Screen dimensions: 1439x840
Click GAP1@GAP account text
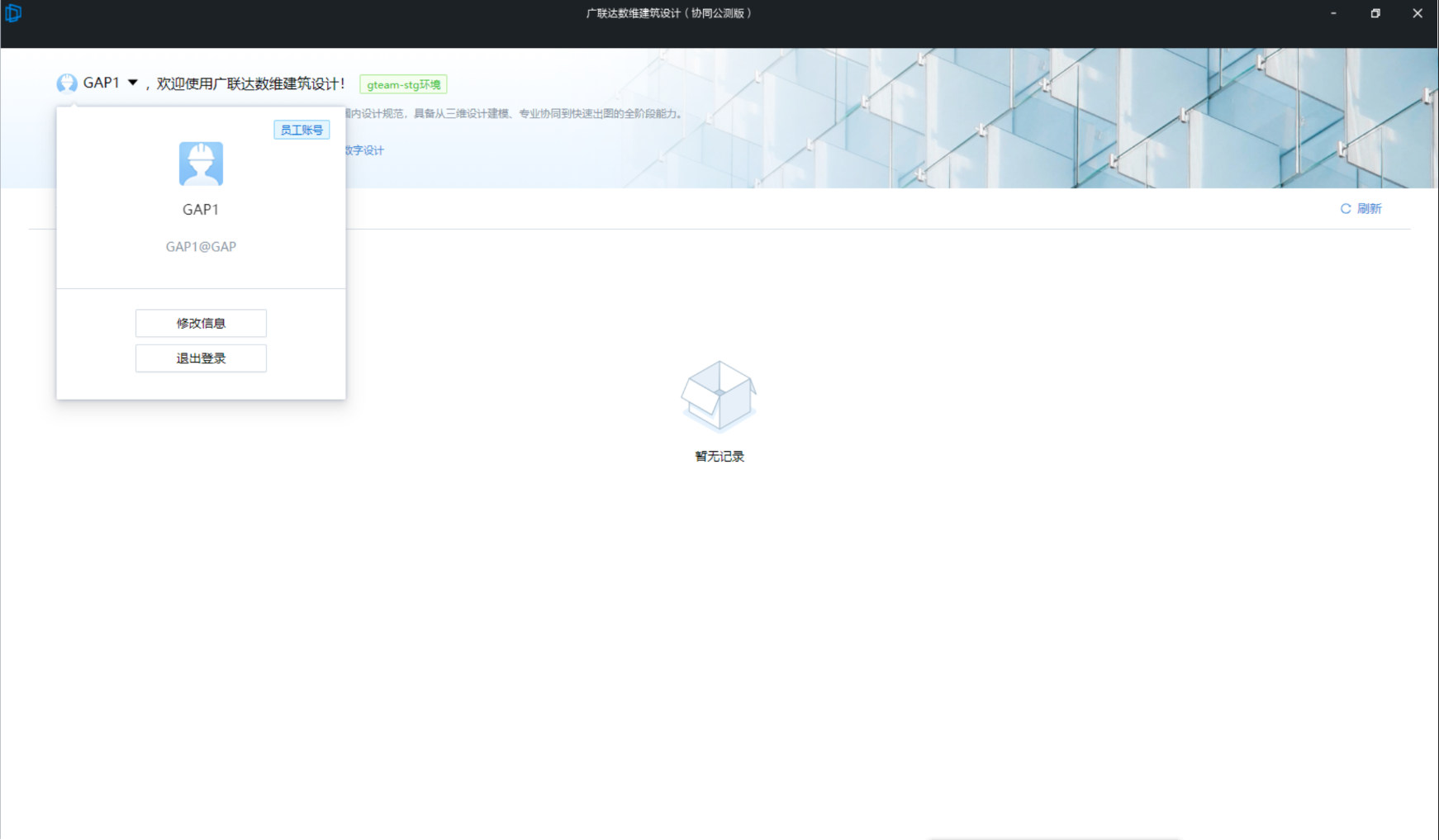(x=201, y=247)
